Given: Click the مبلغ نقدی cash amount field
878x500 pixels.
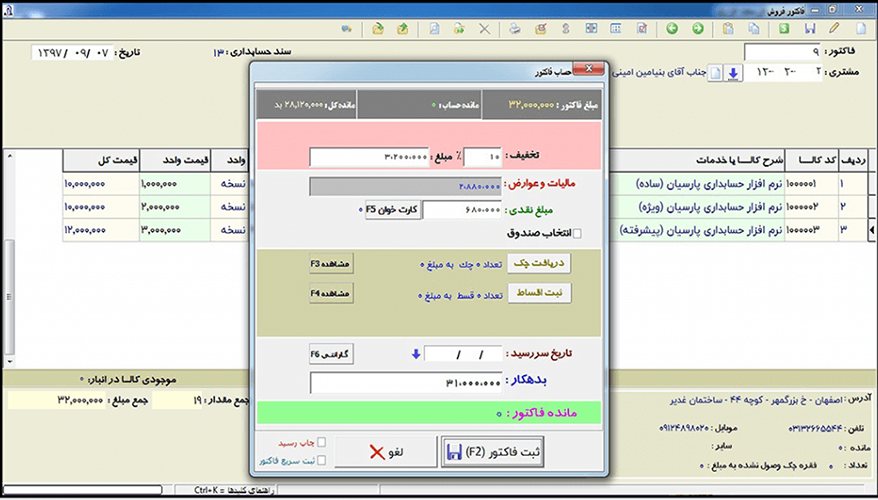Looking at the screenshot, I should coord(463,210).
